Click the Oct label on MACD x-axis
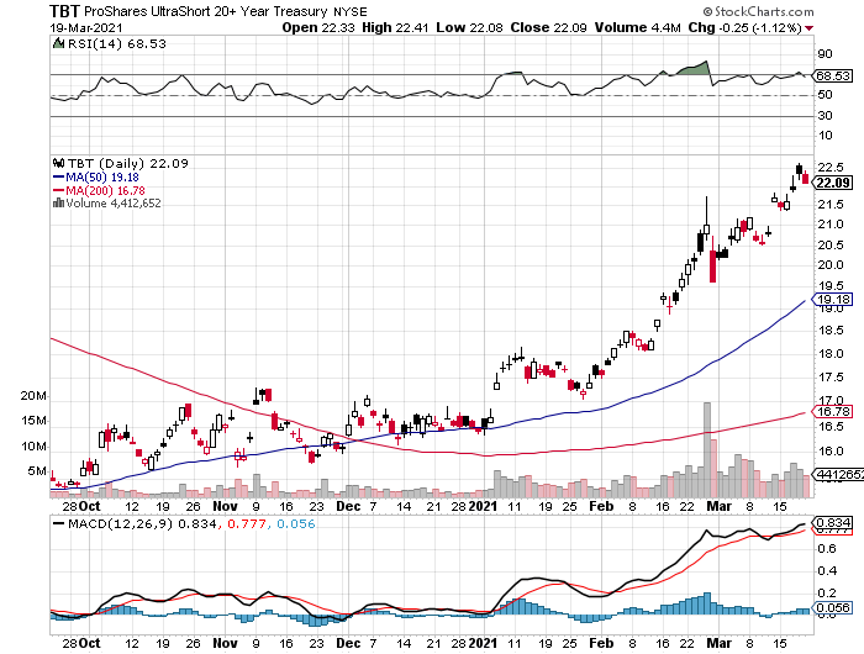Screen dimensions: 864x654 (x=89, y=643)
